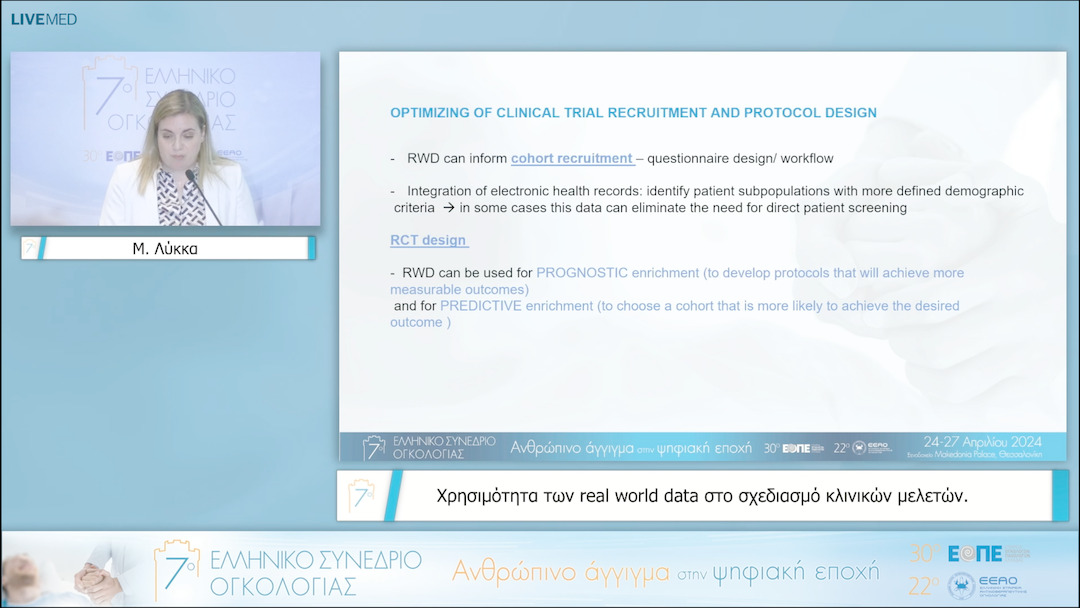Click the 22° ΕΕΑΟ emblem in the bottom banner
The height and width of the screenshot is (608, 1080).
[962, 585]
